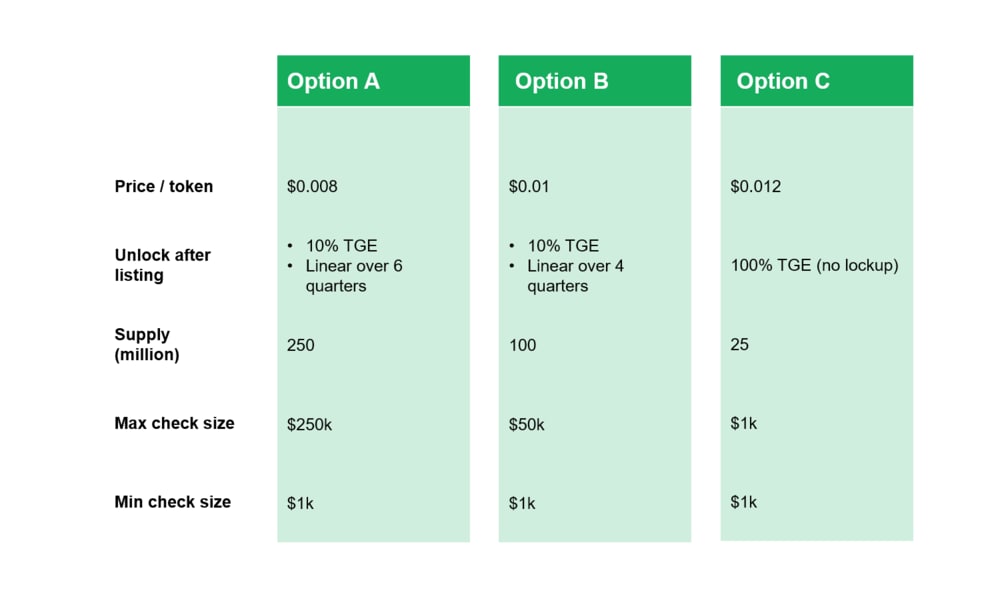Click the $0.008 price in Option A

(312, 186)
